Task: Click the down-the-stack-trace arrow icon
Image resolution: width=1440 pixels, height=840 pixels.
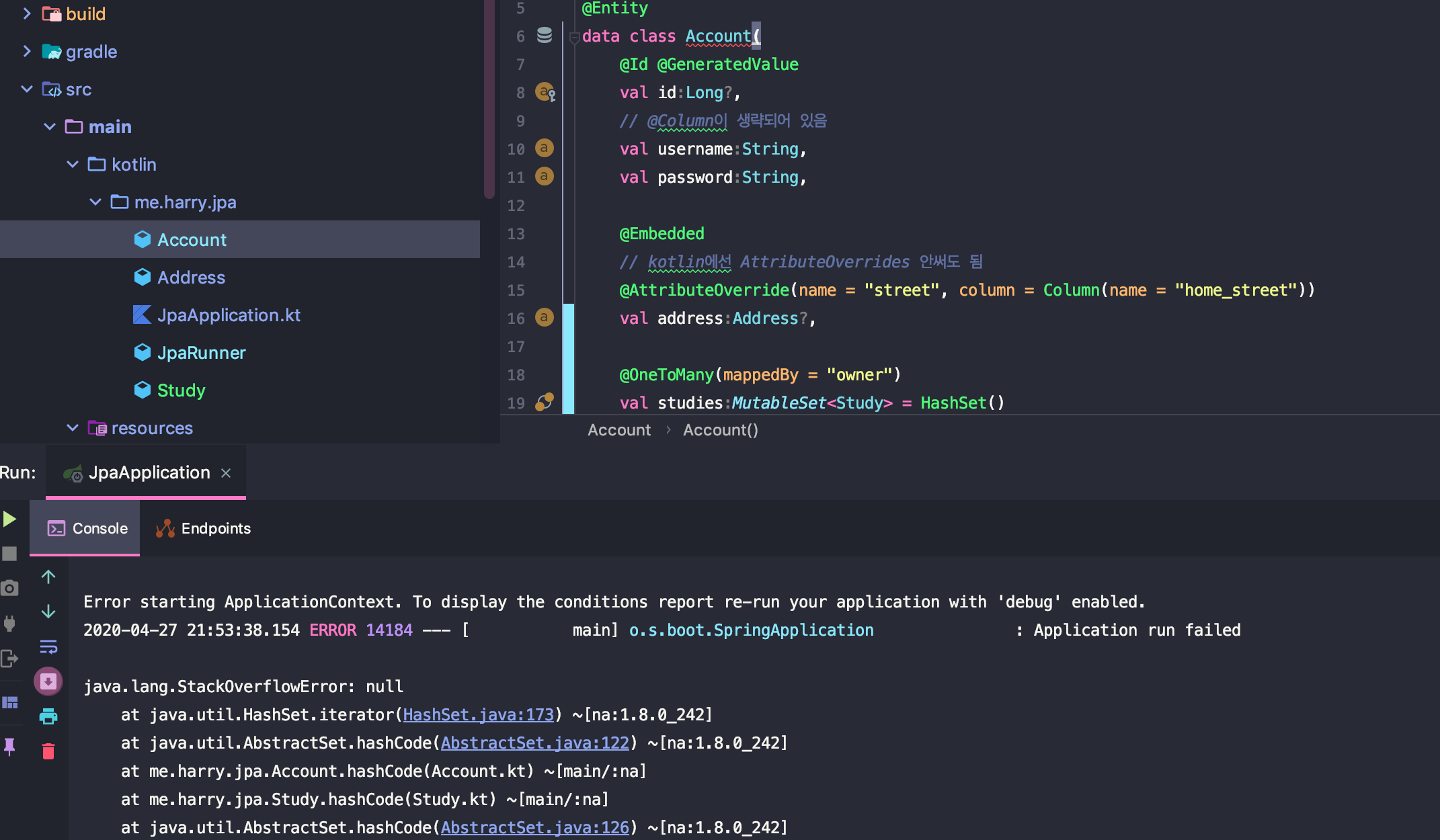Action: click(48, 612)
